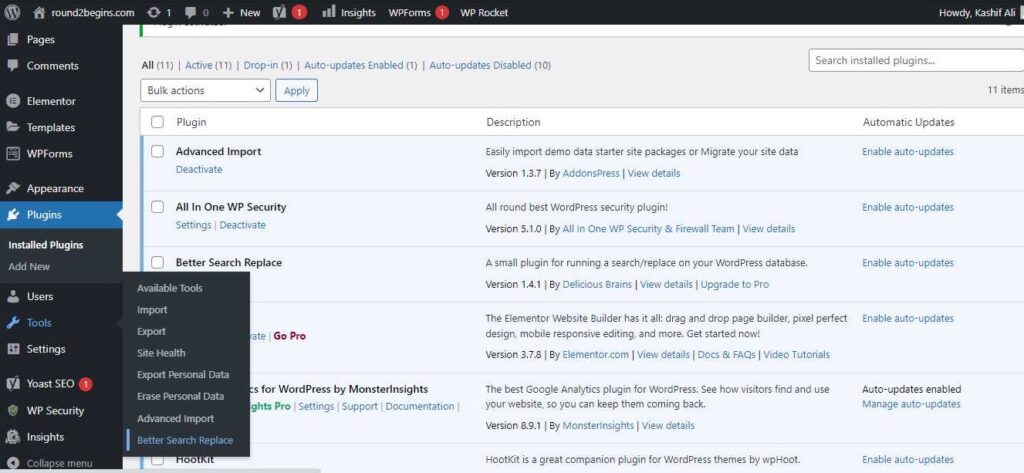
Task: Check the Advanced Import plugin checkbox
Action: click(157, 152)
